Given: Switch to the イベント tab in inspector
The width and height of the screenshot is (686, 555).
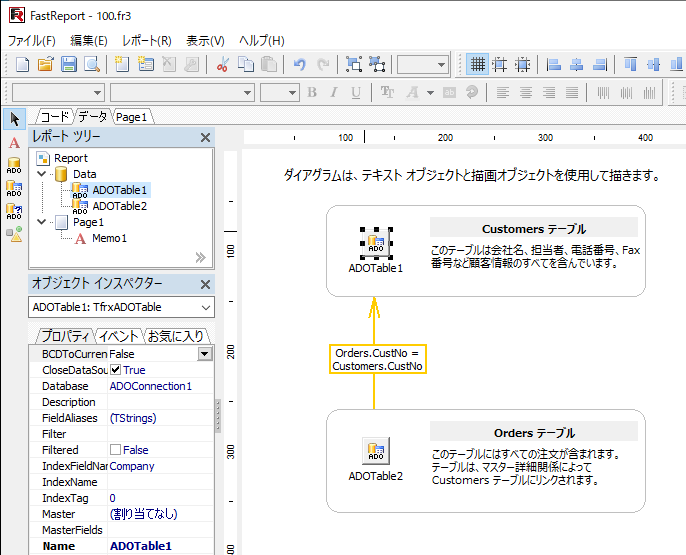Looking at the screenshot, I should click(118, 335).
